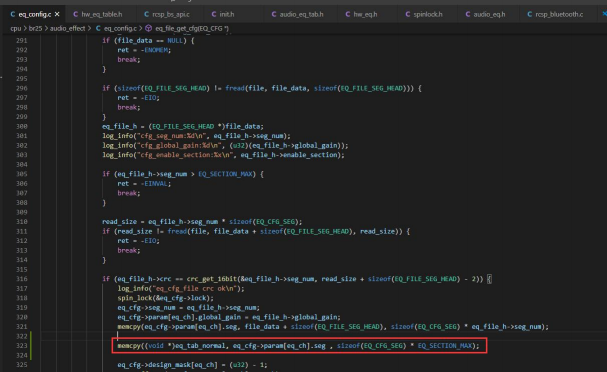Select the audio_effect breadcrumb folder
The width and height of the screenshot is (607, 372).
[x=67, y=28]
